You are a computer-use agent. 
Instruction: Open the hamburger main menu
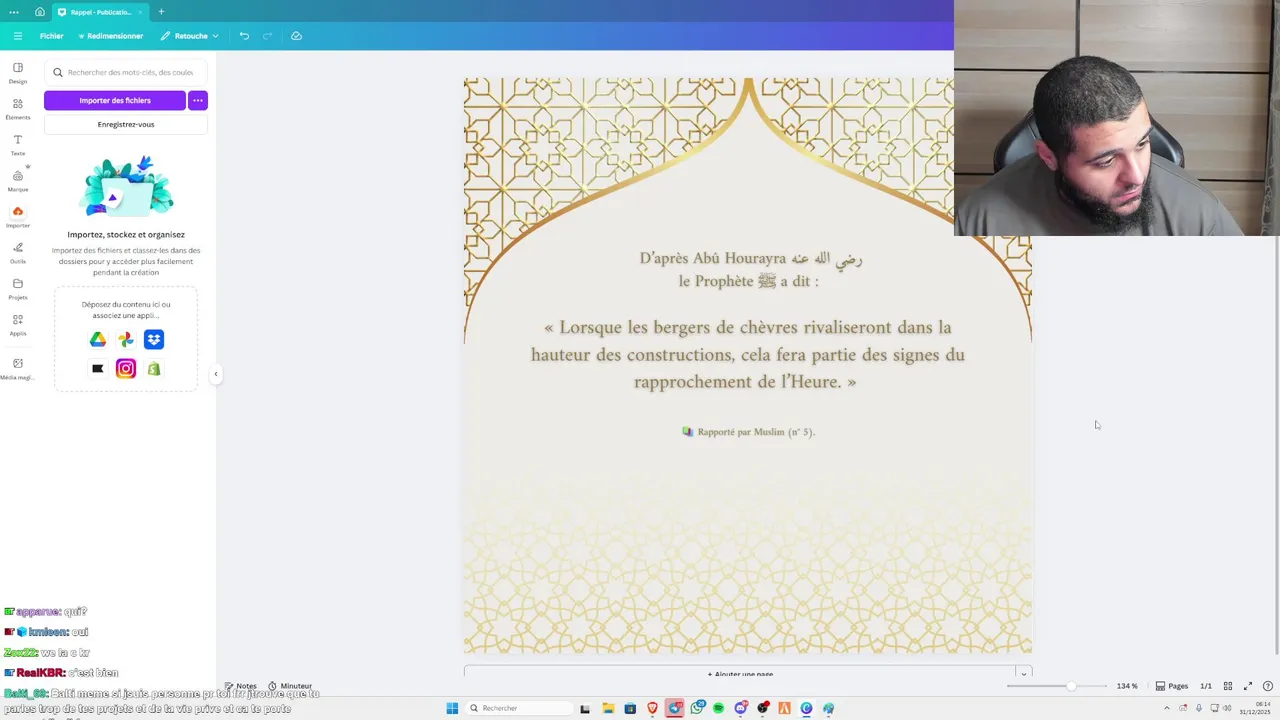[x=17, y=36]
